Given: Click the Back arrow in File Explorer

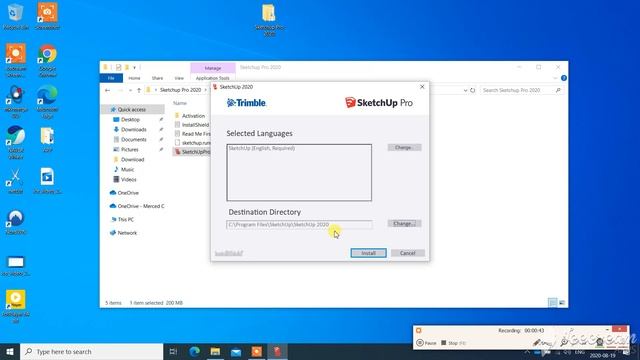Looking at the screenshot, I should click(x=107, y=90).
